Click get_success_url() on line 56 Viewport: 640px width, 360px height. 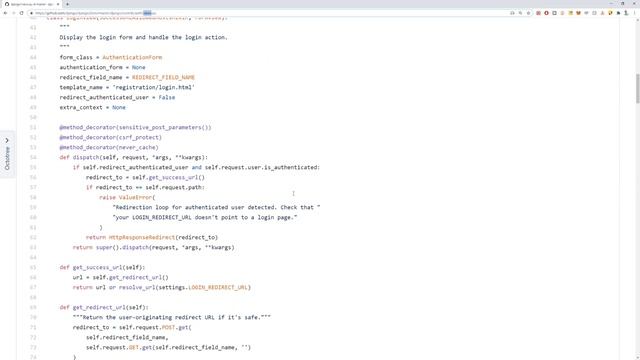click(176, 177)
